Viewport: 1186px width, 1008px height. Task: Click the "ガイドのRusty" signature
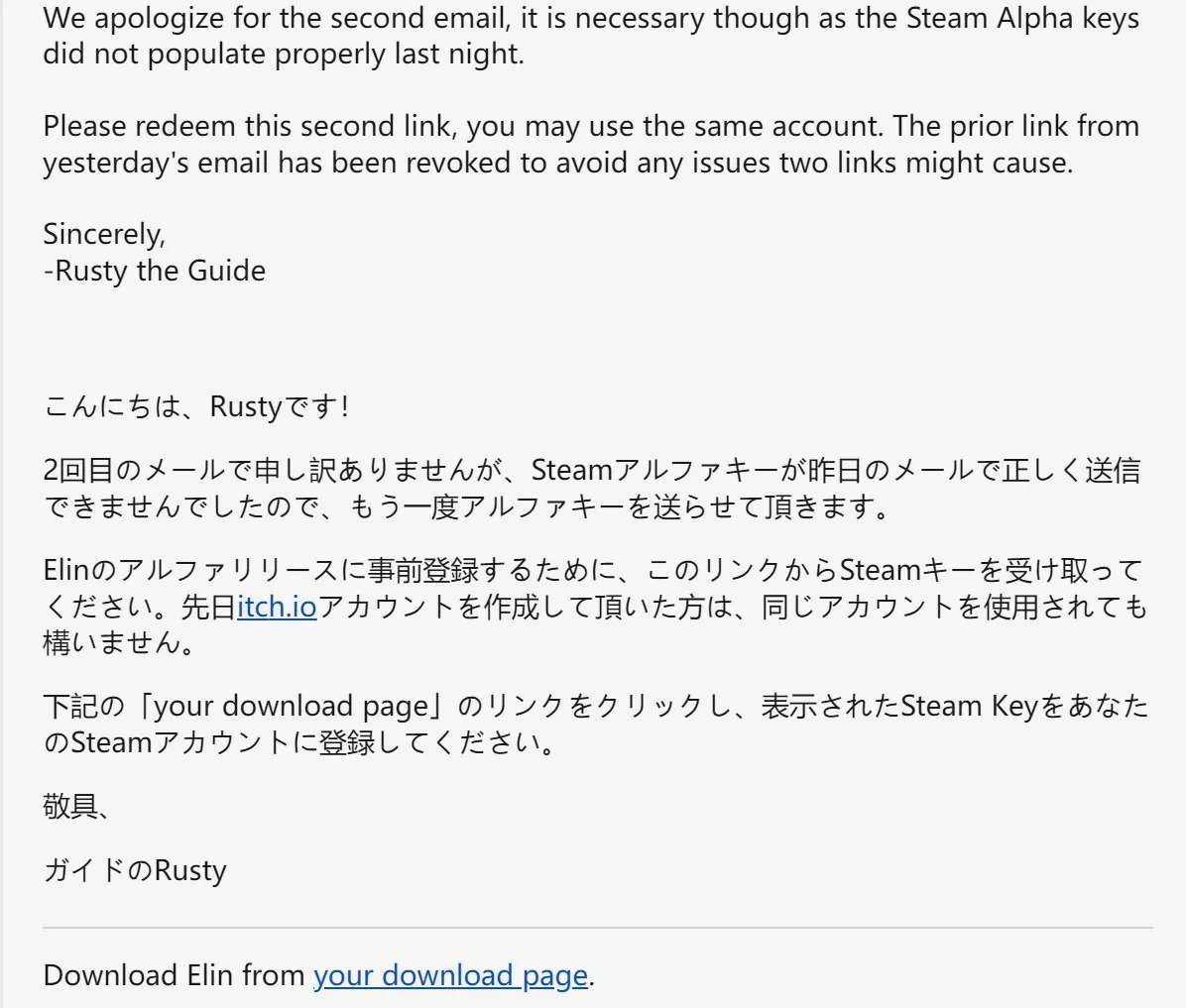pos(135,870)
